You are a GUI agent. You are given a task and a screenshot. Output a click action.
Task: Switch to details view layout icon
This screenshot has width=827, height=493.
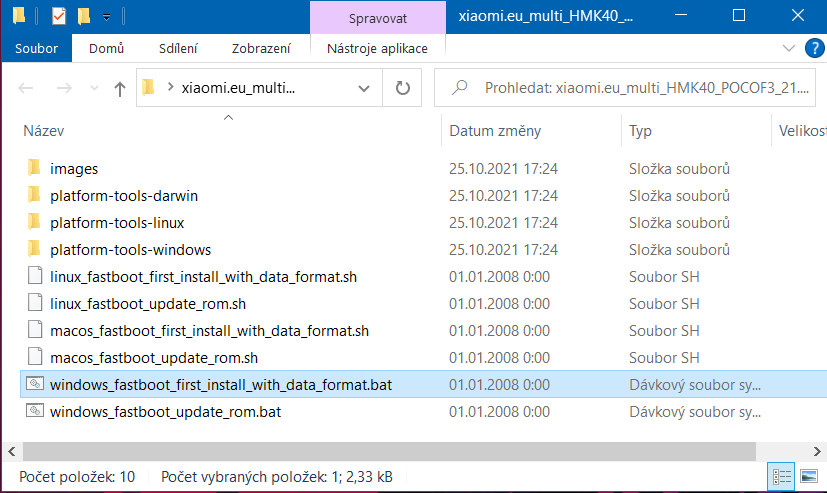(x=781, y=477)
